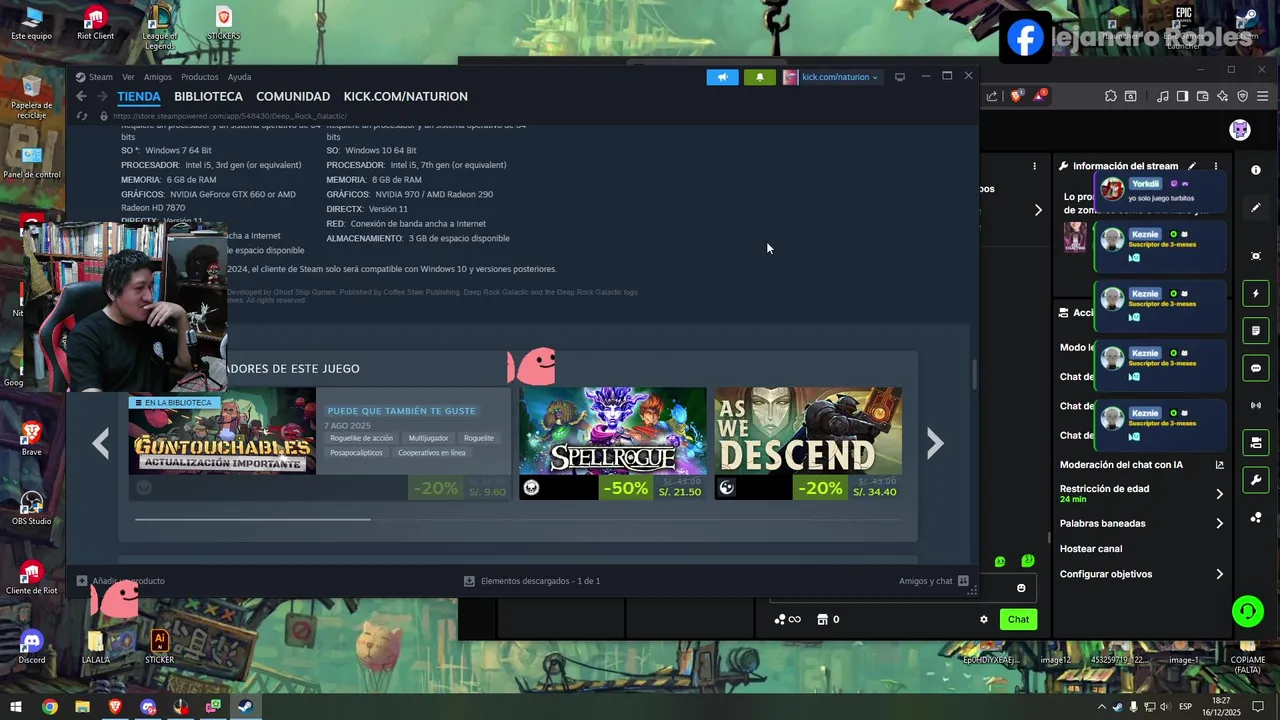Click the Multijugador tag
This screenshot has width=1280, height=720.
[x=428, y=438]
